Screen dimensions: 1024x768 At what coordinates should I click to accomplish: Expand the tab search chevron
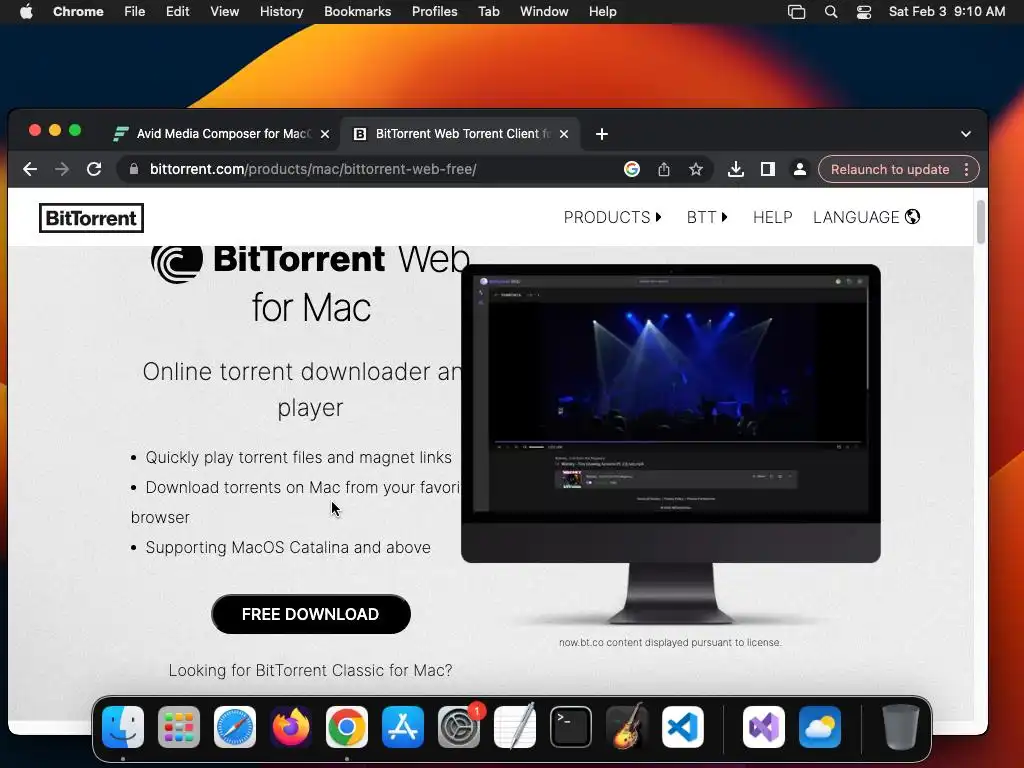point(966,134)
